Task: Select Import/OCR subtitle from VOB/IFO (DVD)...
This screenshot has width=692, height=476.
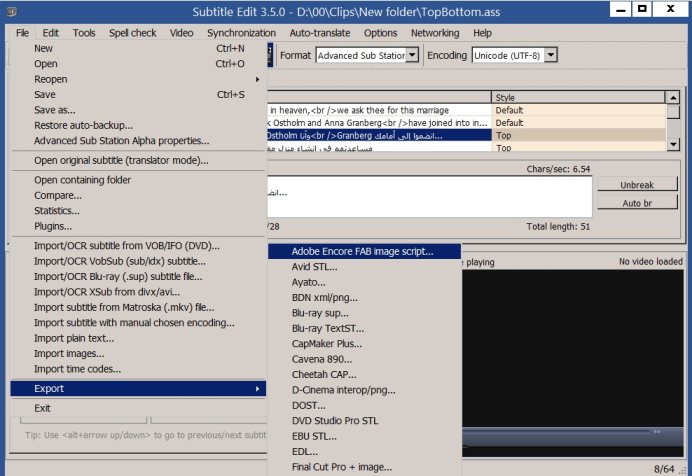Action: pyautogui.click(x=139, y=246)
